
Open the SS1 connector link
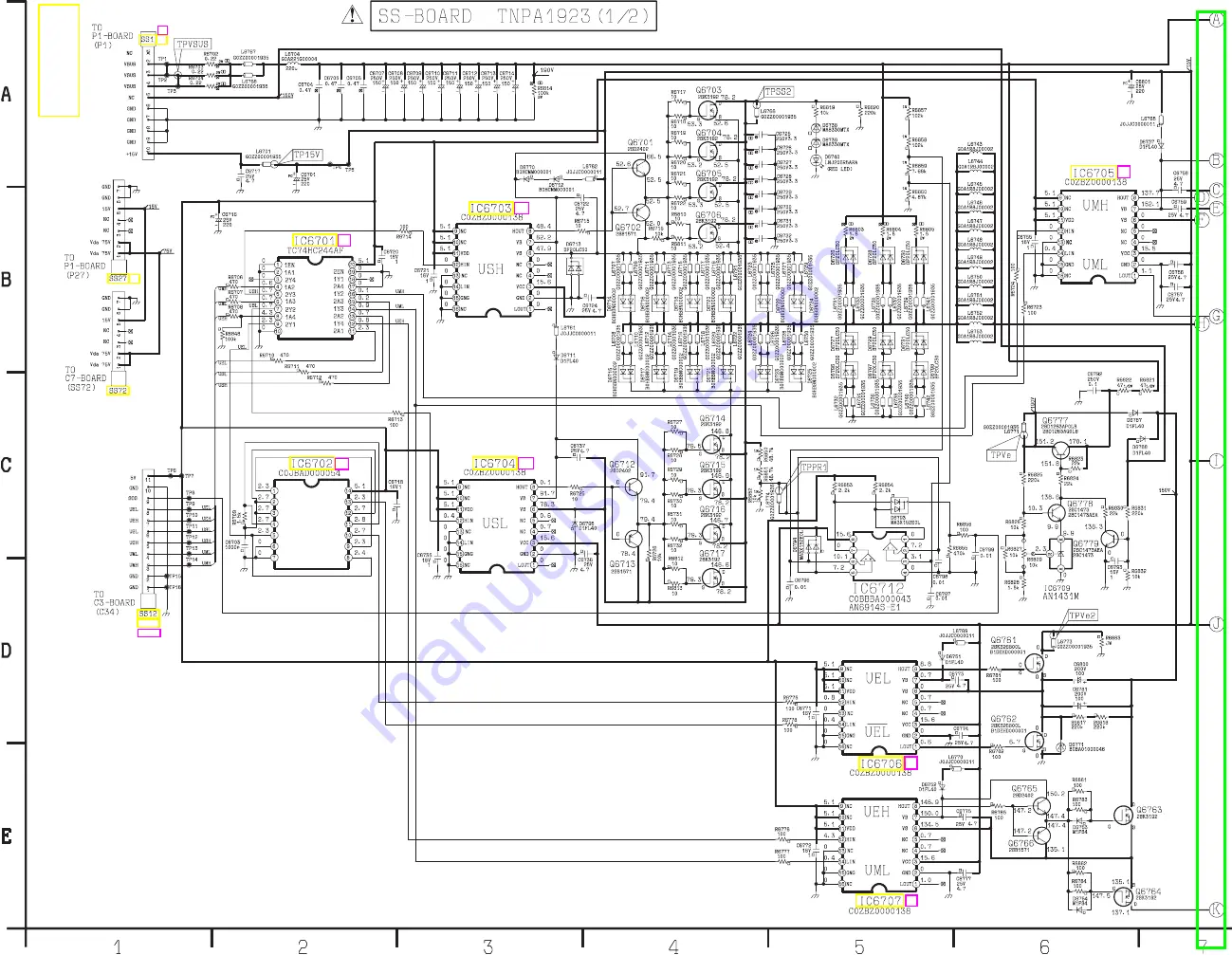[x=147, y=39]
